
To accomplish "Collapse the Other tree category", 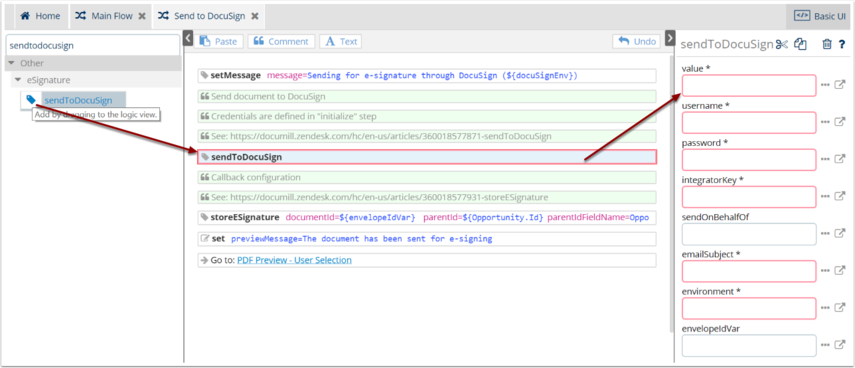I will tap(11, 63).
